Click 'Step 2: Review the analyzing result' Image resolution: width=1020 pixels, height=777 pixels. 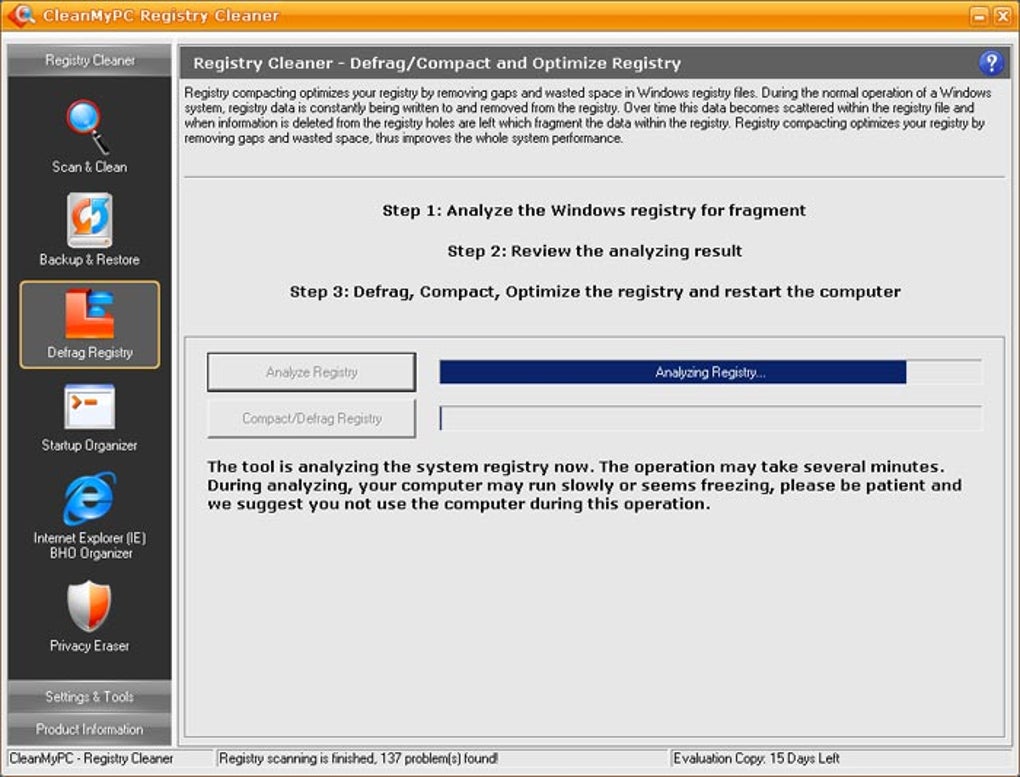595,251
